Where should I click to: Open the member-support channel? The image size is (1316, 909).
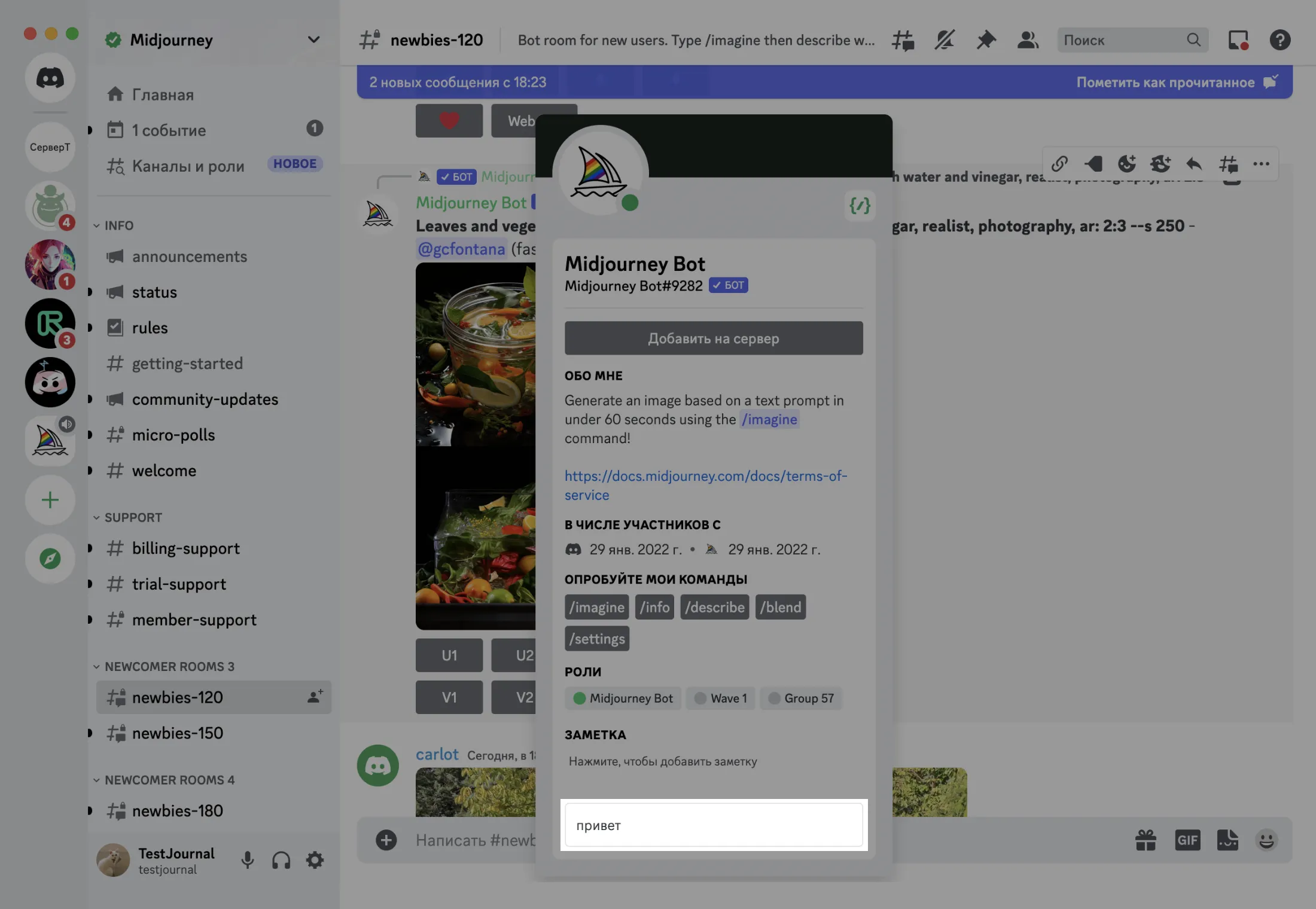click(214, 620)
